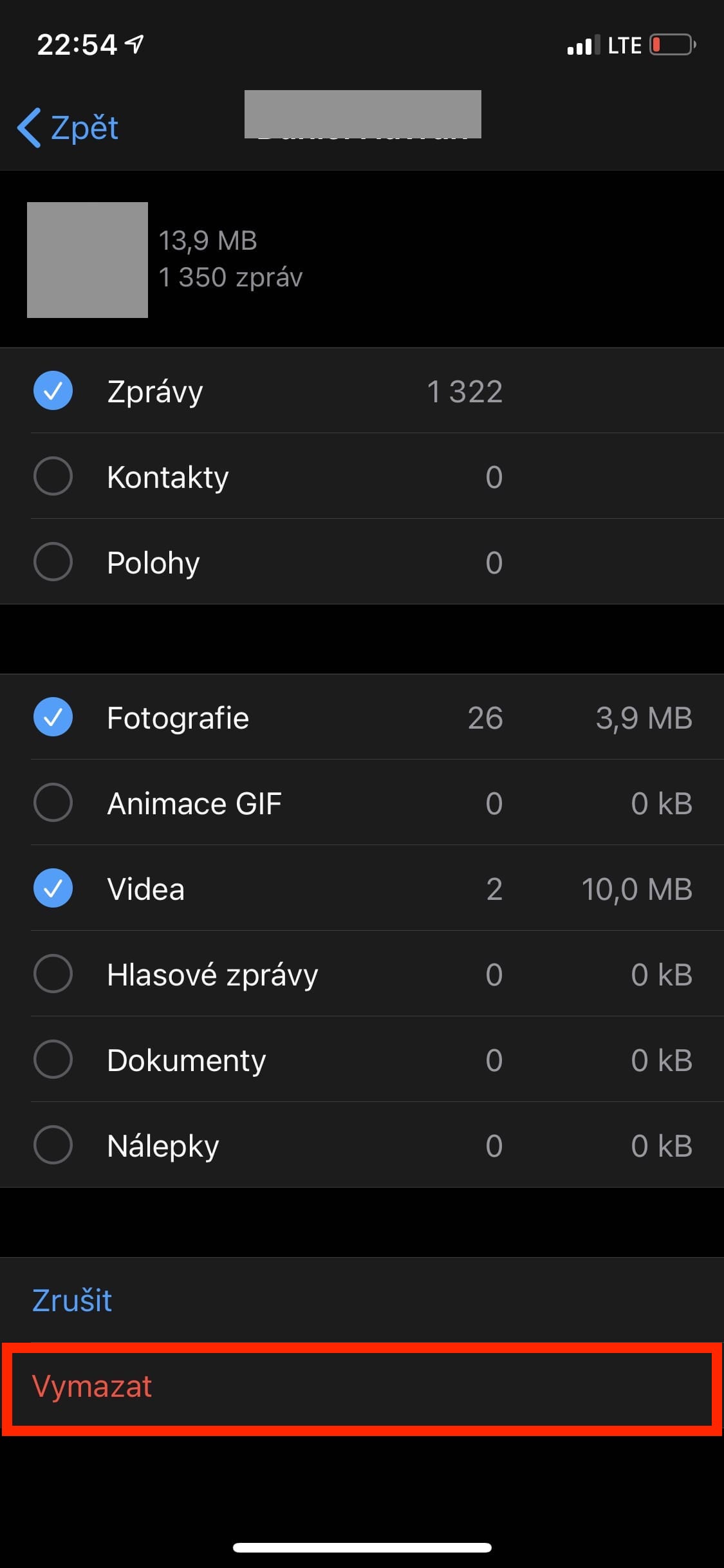Tap the location arrow status icon
The width and height of the screenshot is (724, 1568).
click(135, 44)
